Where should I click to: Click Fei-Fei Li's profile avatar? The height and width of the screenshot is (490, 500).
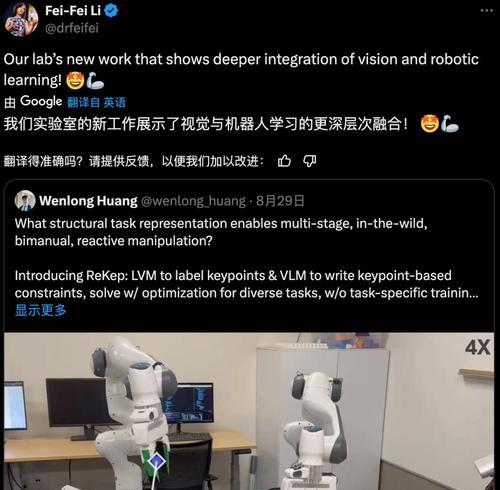click(21, 19)
